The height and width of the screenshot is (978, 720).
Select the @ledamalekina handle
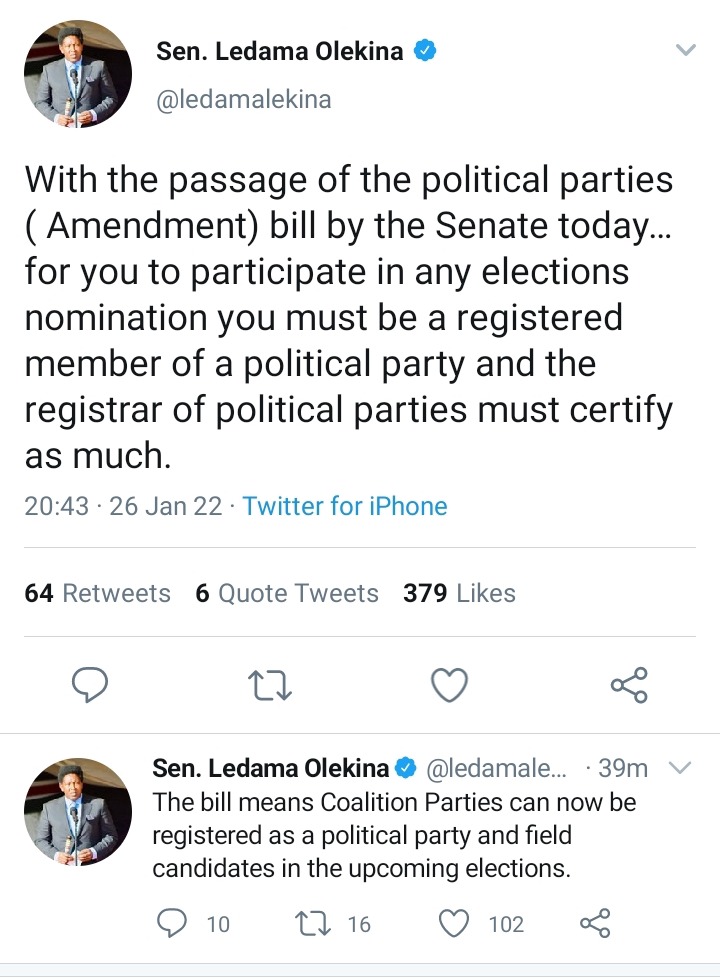click(x=243, y=100)
